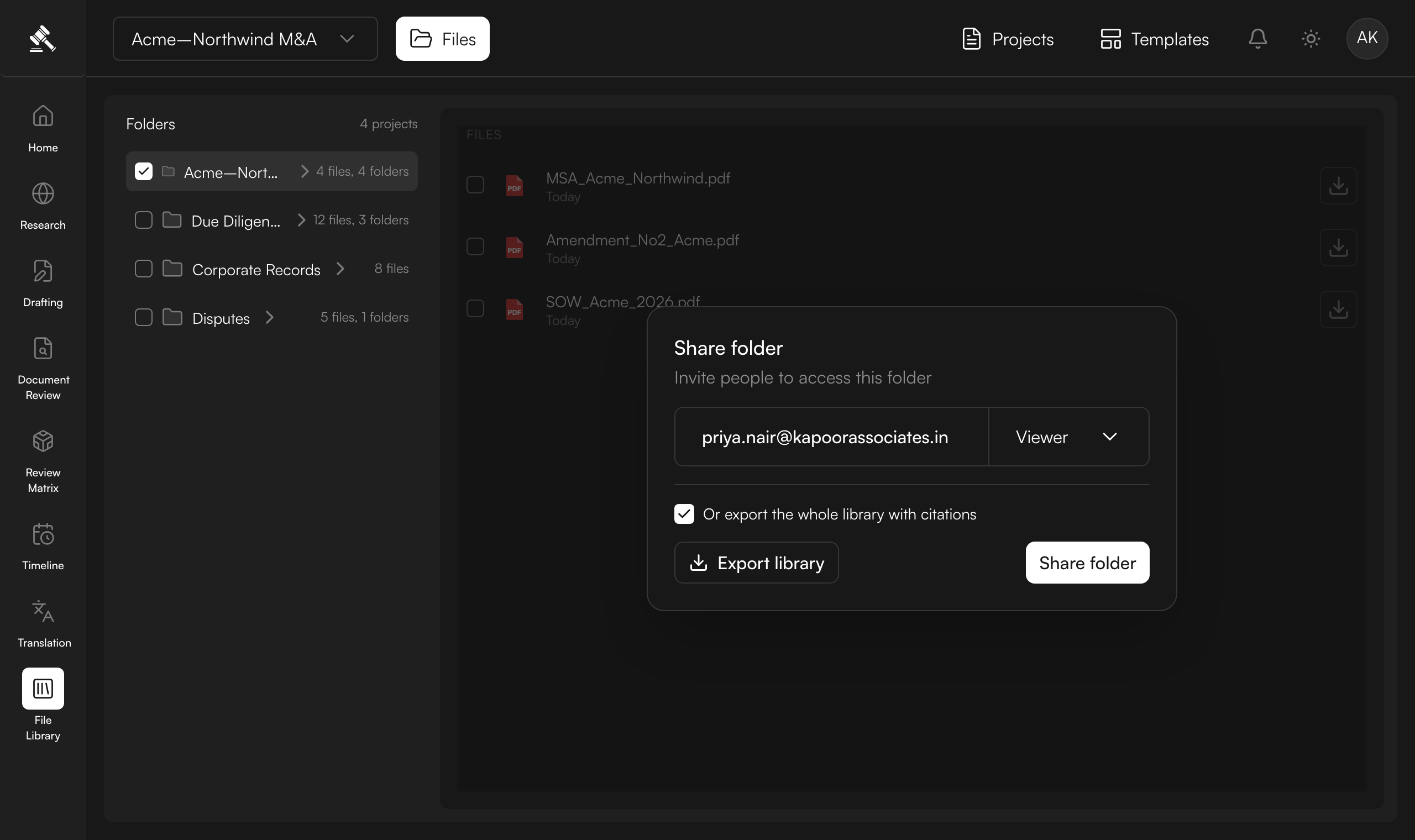This screenshot has height=840, width=1415.
Task: Open notifications bell
Action: click(1257, 39)
